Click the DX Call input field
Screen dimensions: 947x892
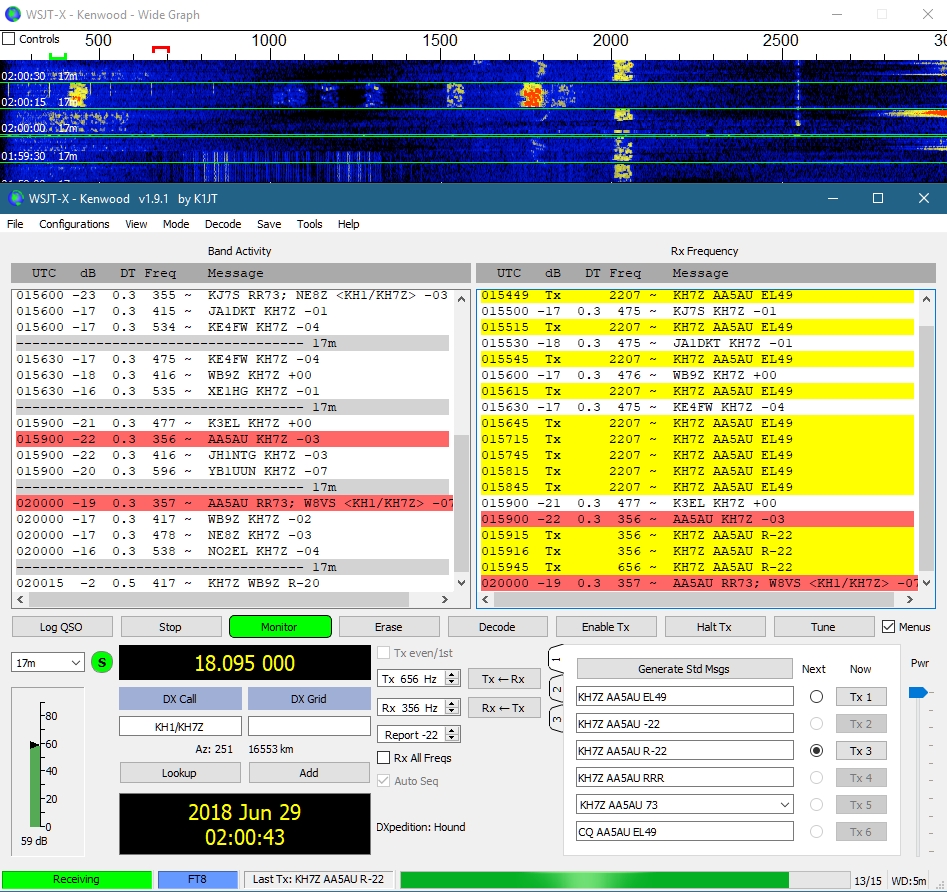coord(180,727)
